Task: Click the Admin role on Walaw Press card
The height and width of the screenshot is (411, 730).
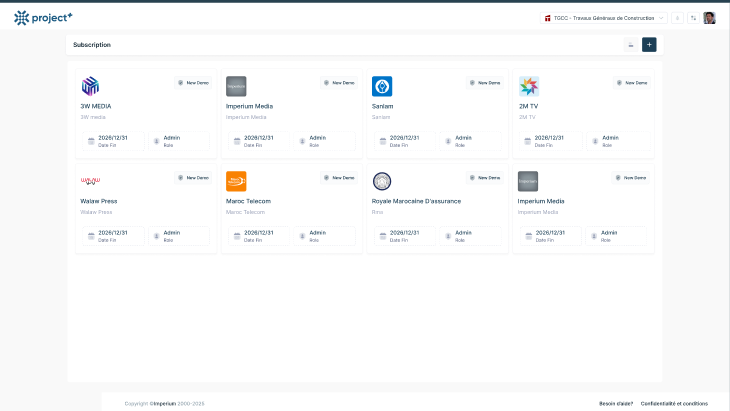Action: (171, 233)
